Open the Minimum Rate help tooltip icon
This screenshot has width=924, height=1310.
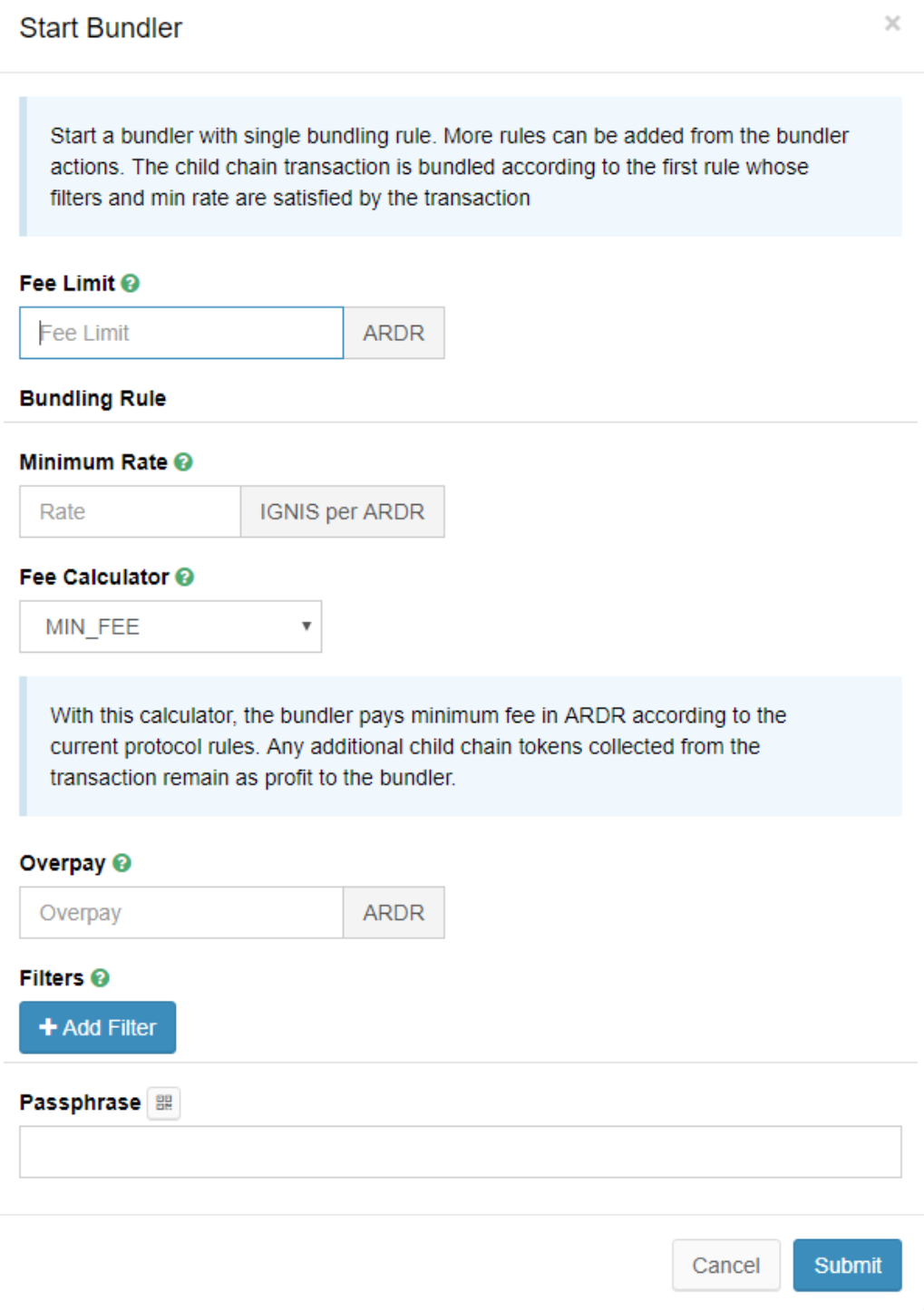pos(183,462)
